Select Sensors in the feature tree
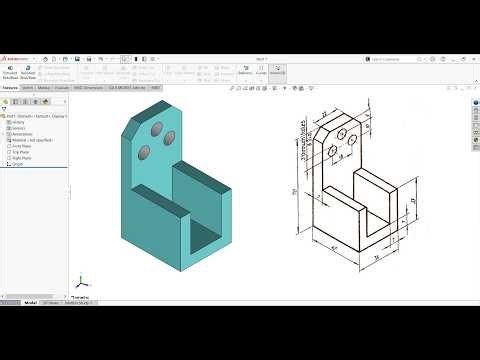This screenshot has height=360, width=480. (16, 128)
